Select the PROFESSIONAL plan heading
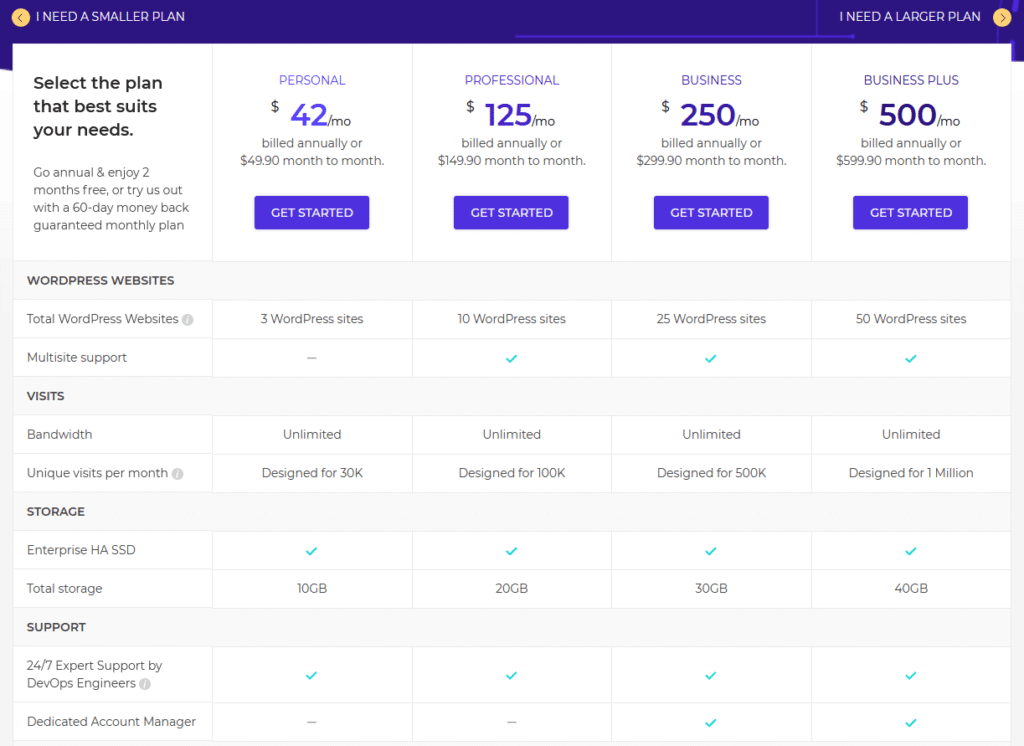 (511, 80)
